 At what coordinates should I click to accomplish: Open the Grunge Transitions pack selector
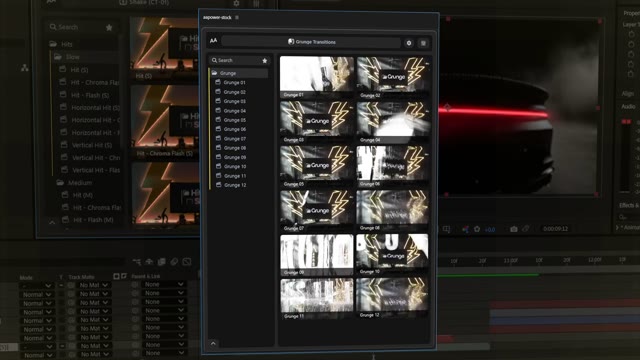coord(311,42)
